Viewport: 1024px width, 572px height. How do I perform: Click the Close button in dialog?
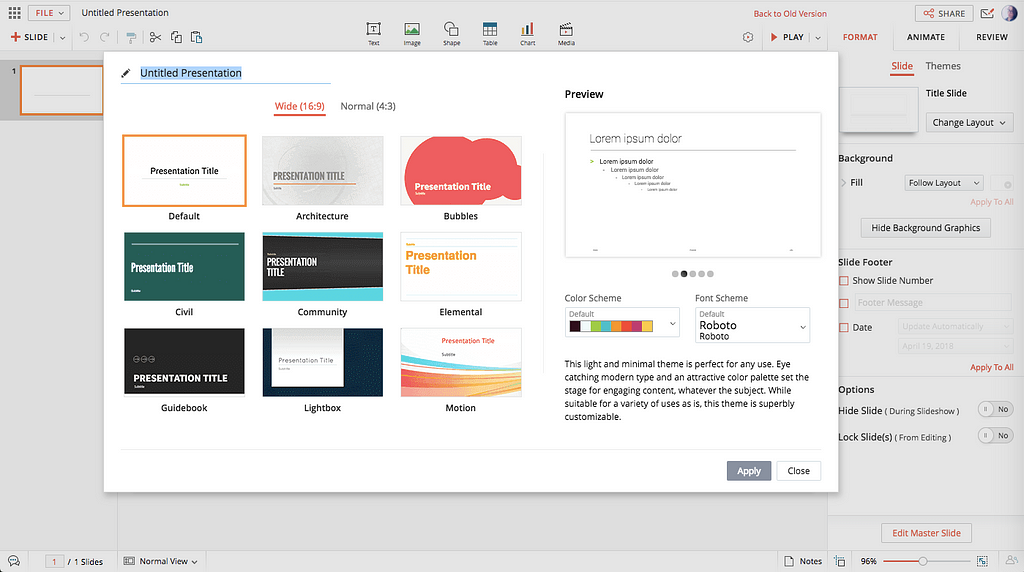[798, 471]
